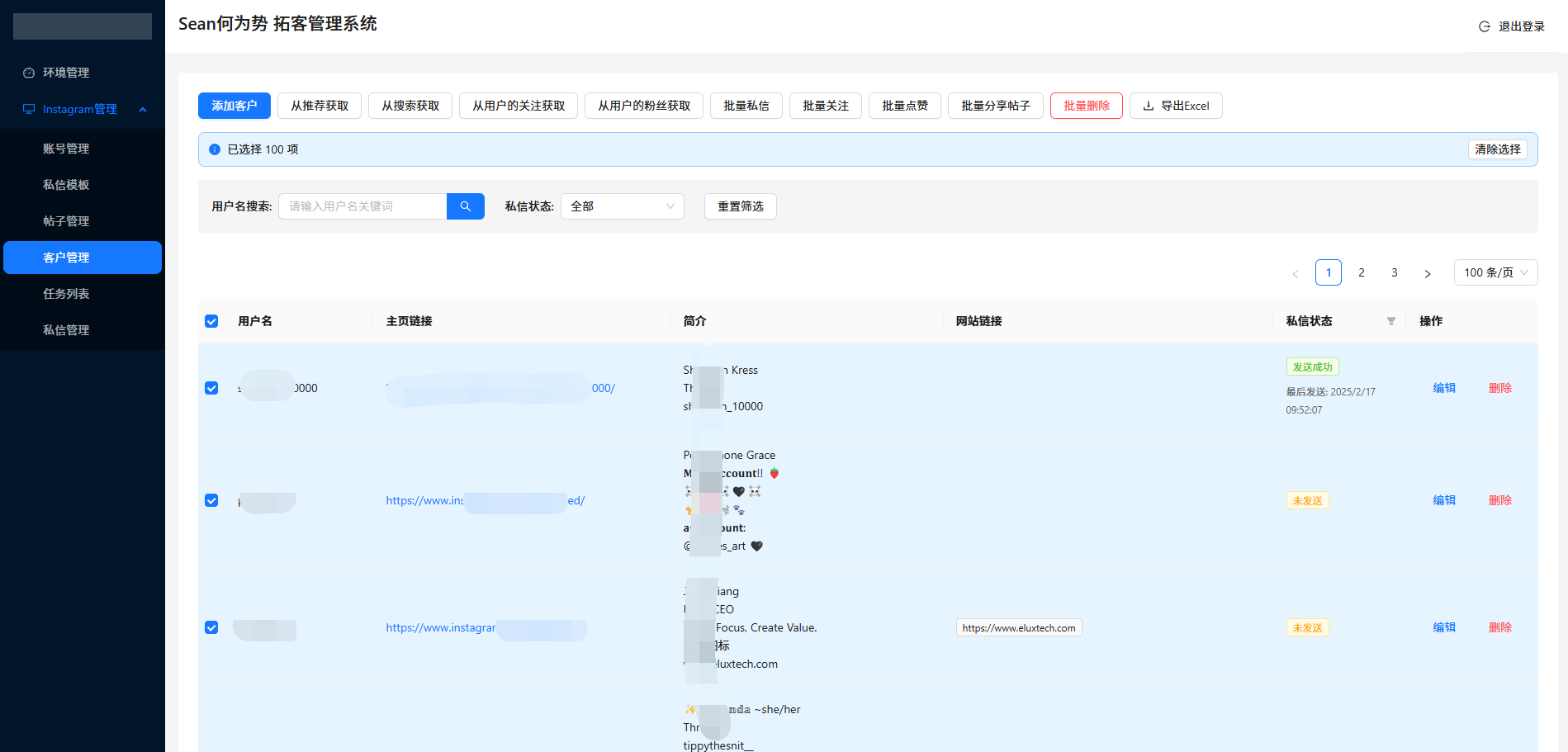Uncheck the first customer row checkbox
1568x752 pixels.
pos(211,388)
